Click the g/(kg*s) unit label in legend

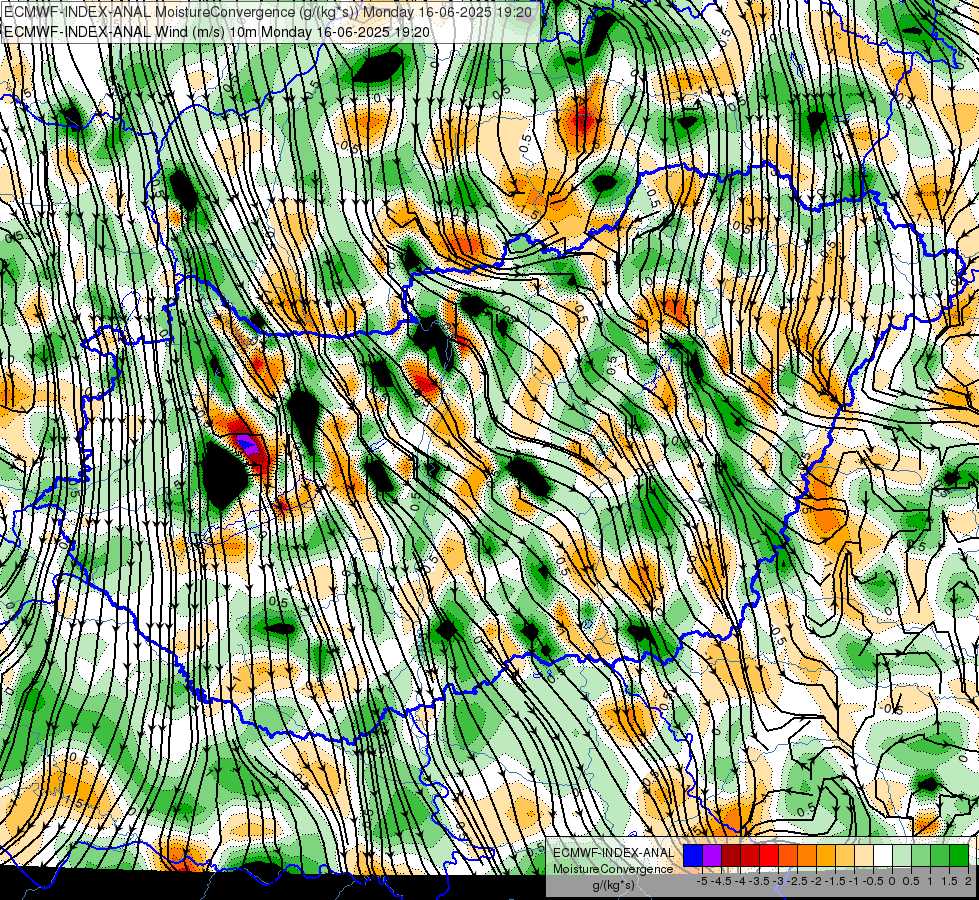tap(614, 885)
